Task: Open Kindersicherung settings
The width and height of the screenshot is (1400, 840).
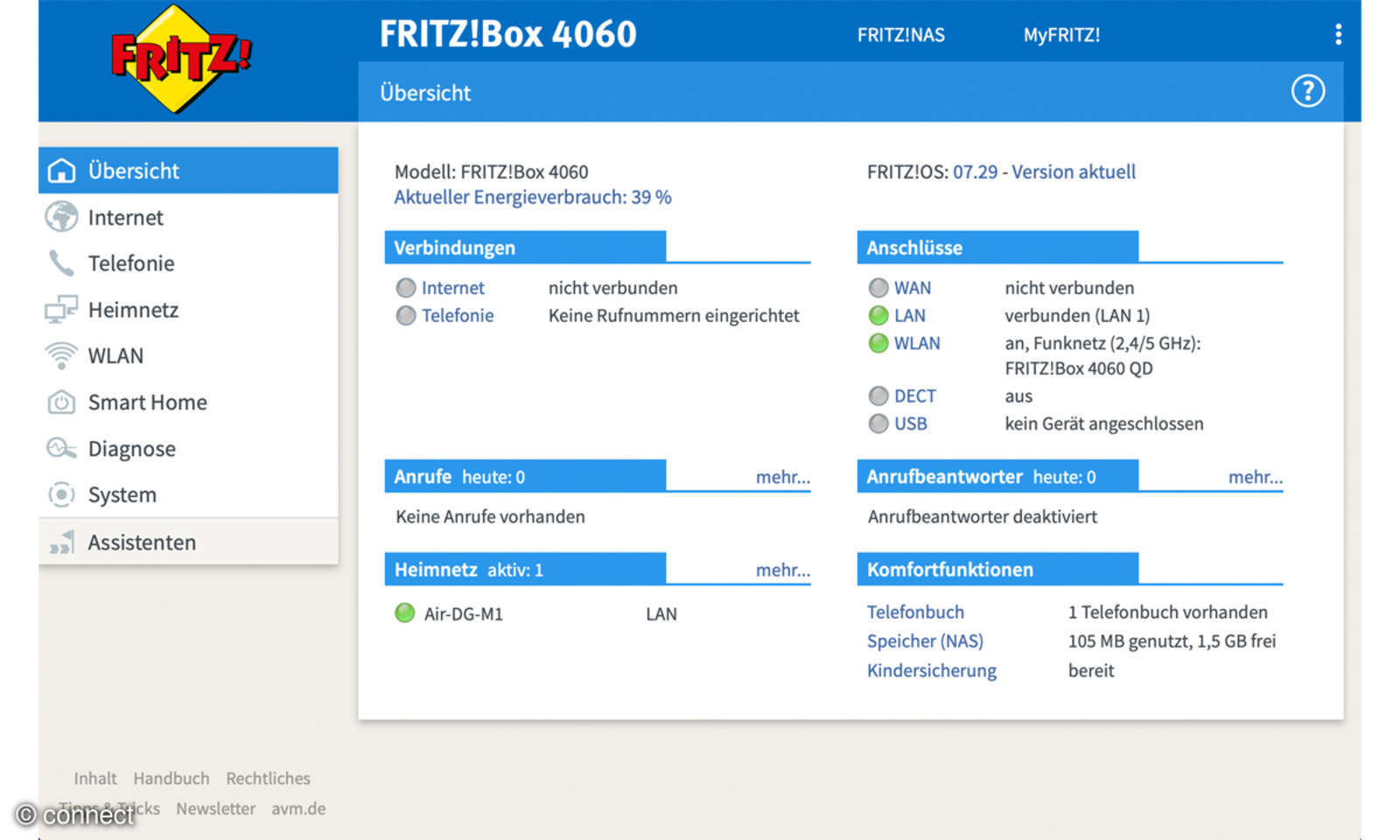Action: pyautogui.click(x=931, y=670)
